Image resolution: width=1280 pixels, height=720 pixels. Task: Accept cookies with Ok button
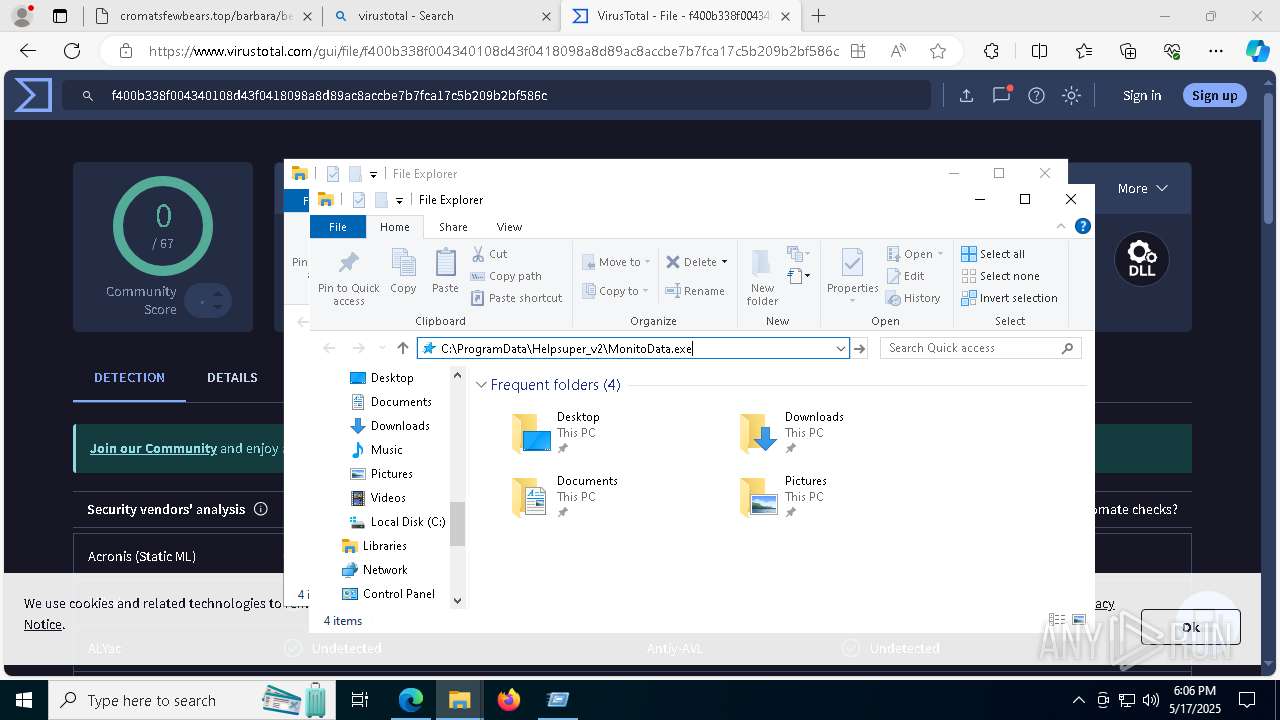(1190, 627)
